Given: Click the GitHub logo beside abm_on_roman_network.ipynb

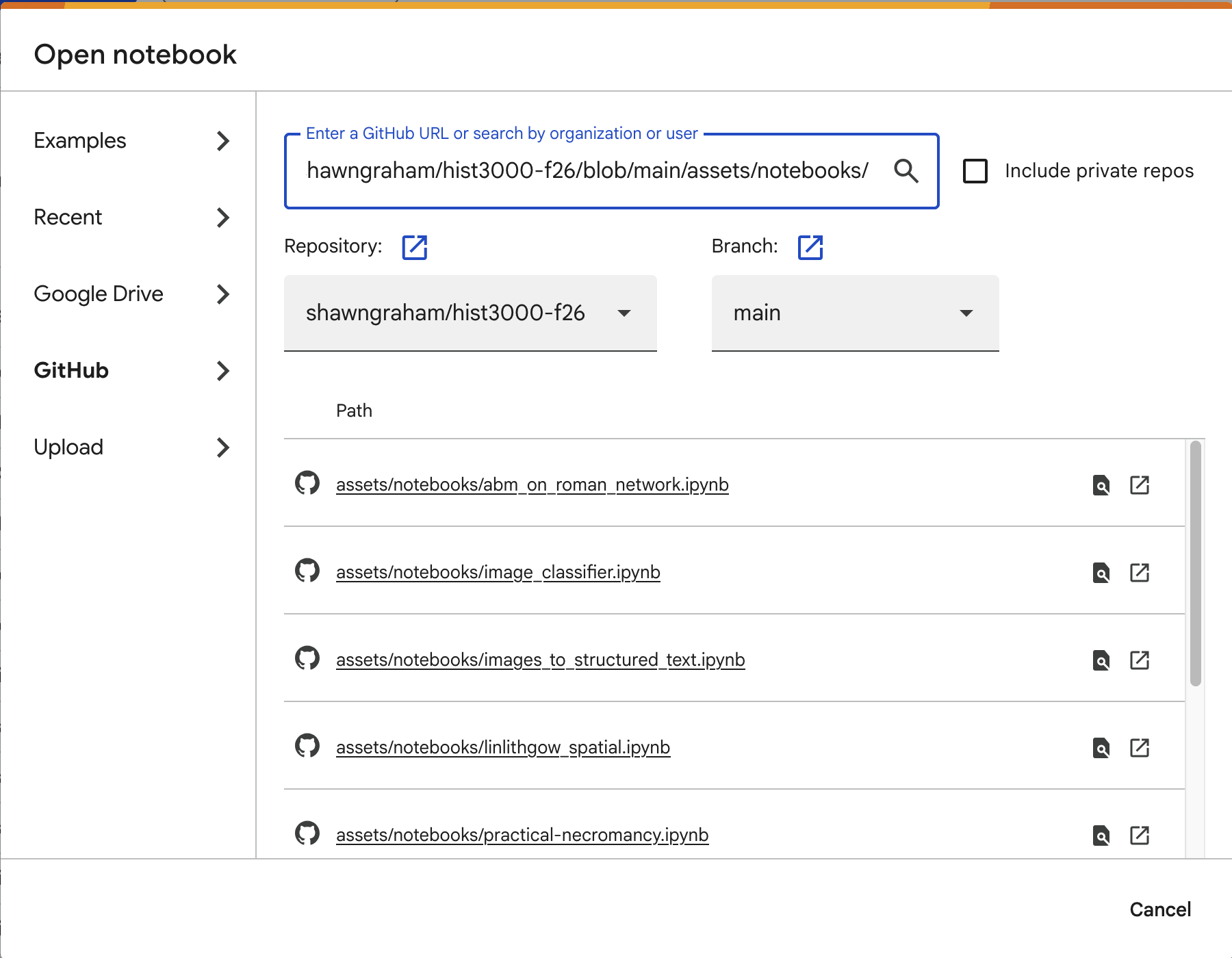Looking at the screenshot, I should (x=307, y=483).
